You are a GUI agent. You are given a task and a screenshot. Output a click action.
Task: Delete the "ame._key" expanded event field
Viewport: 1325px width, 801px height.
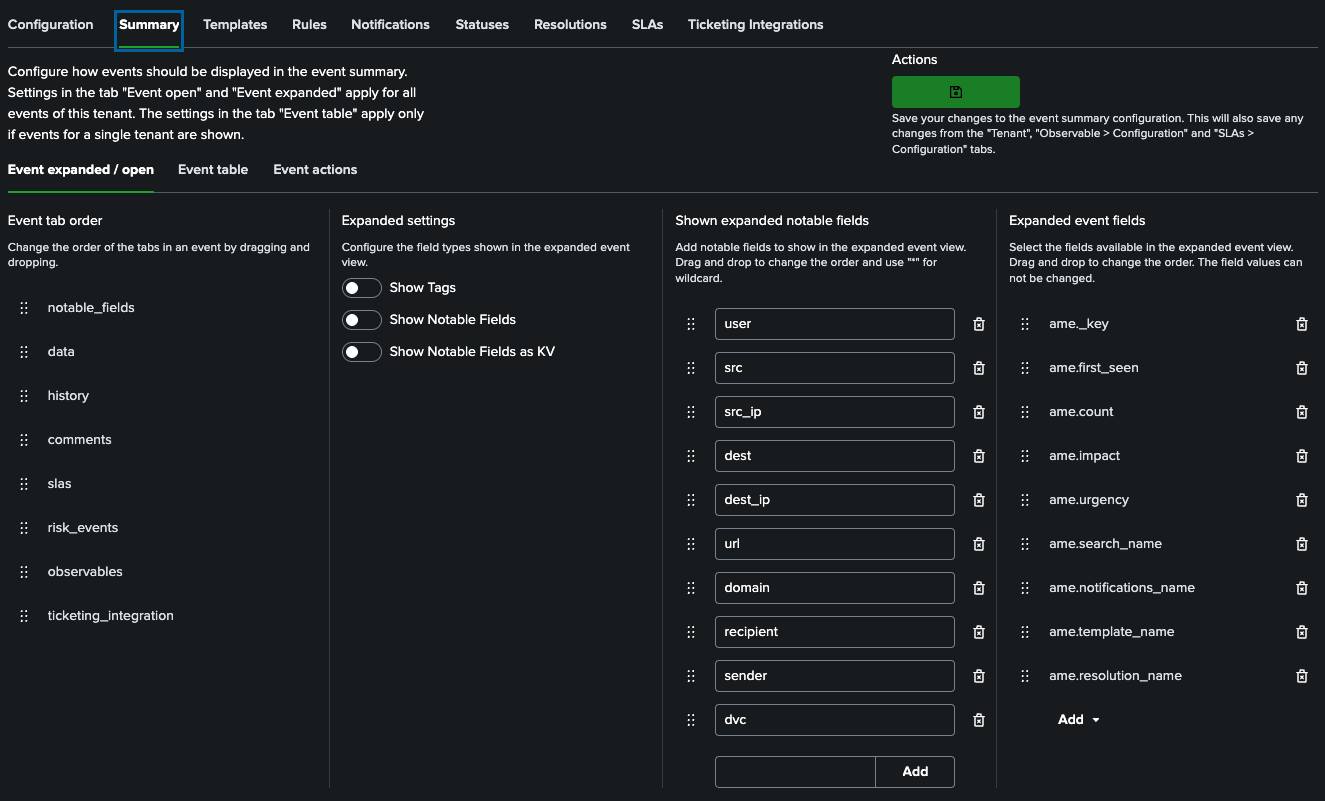coord(1301,324)
